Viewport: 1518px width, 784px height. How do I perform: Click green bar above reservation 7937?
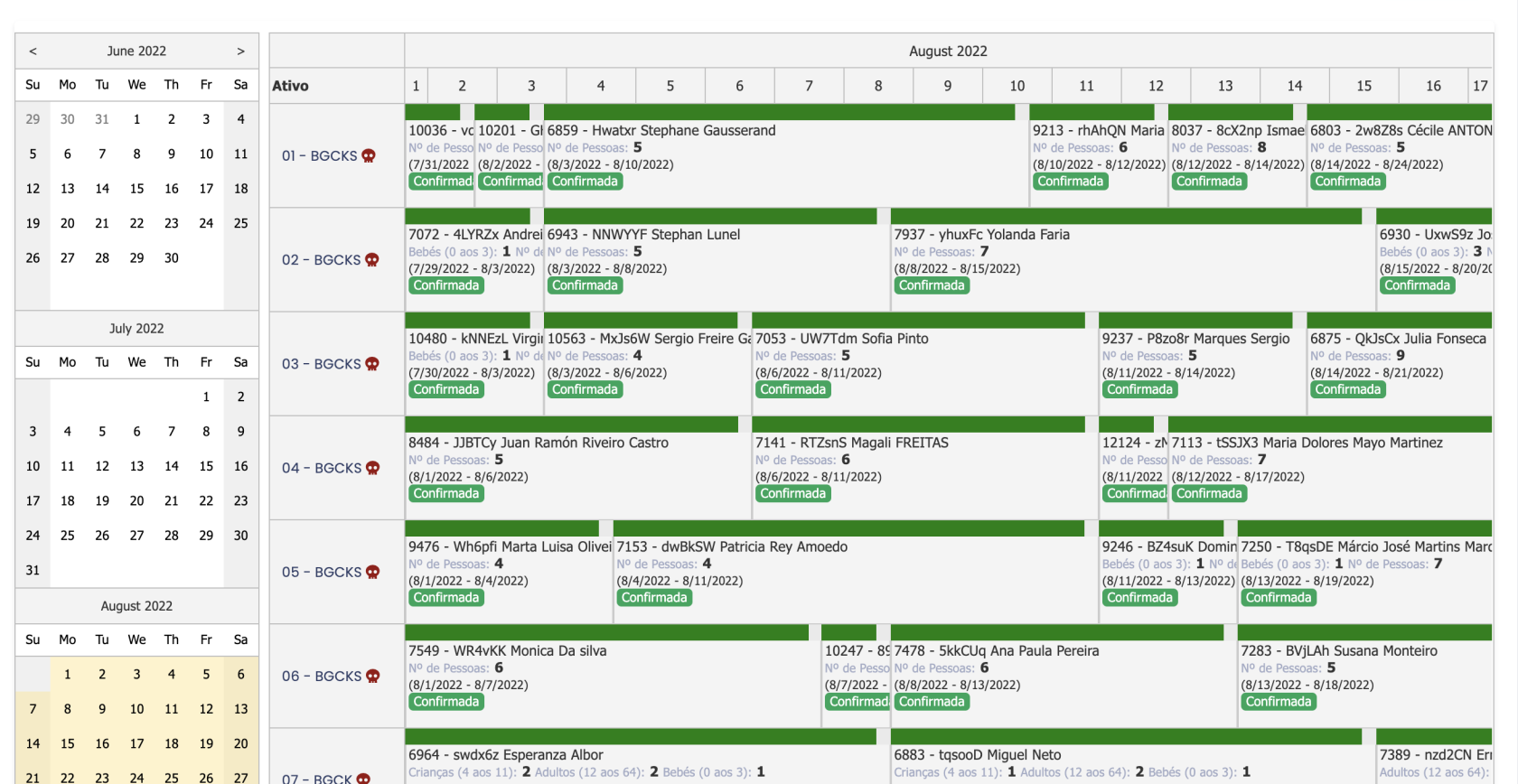1127,216
